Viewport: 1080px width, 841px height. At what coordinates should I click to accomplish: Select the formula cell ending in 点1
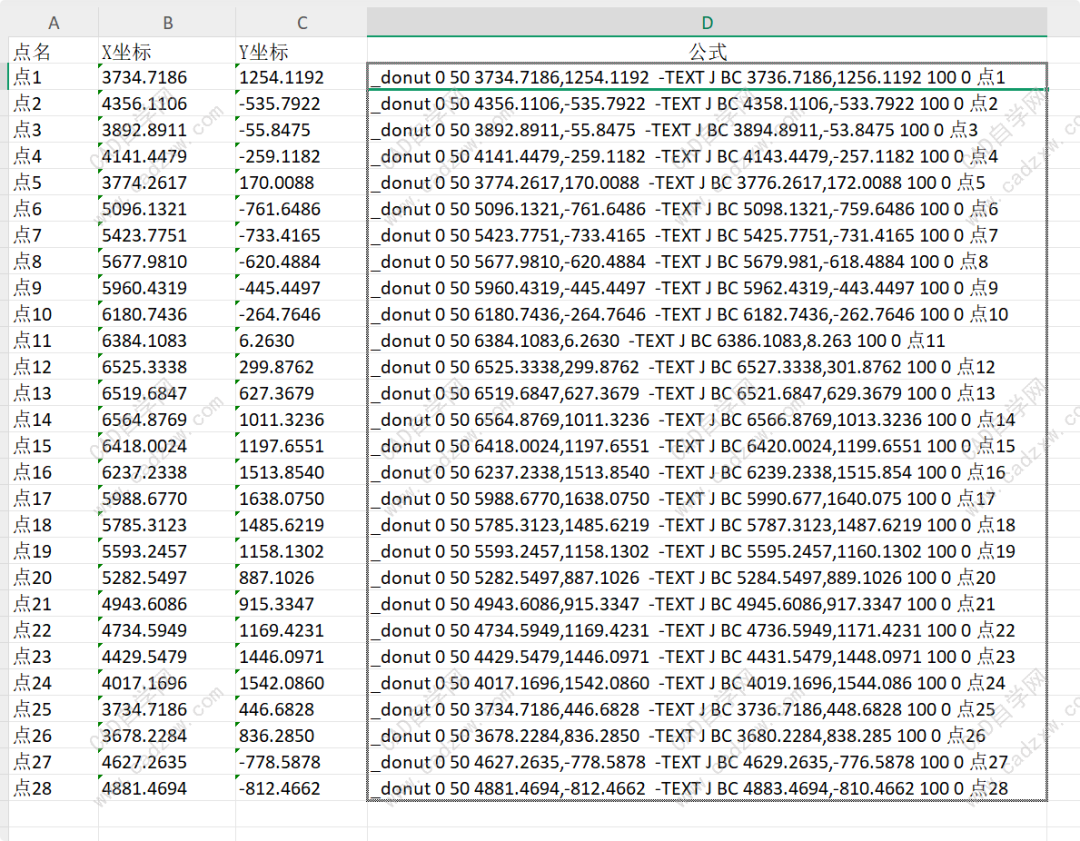(x=707, y=77)
